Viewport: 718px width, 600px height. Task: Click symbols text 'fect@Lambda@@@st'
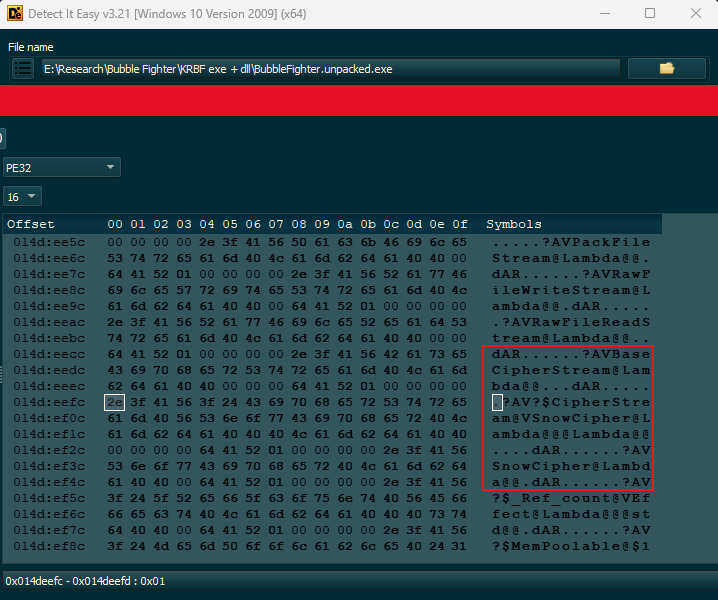571,514
